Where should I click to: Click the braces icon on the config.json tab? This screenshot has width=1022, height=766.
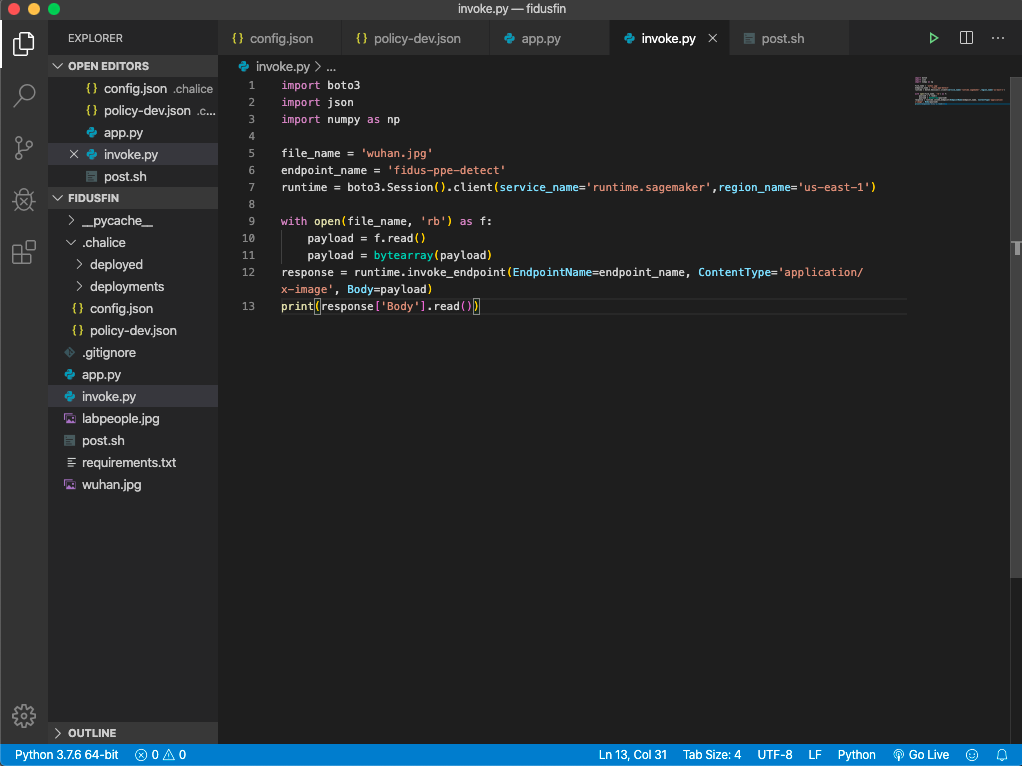pyautogui.click(x=238, y=38)
